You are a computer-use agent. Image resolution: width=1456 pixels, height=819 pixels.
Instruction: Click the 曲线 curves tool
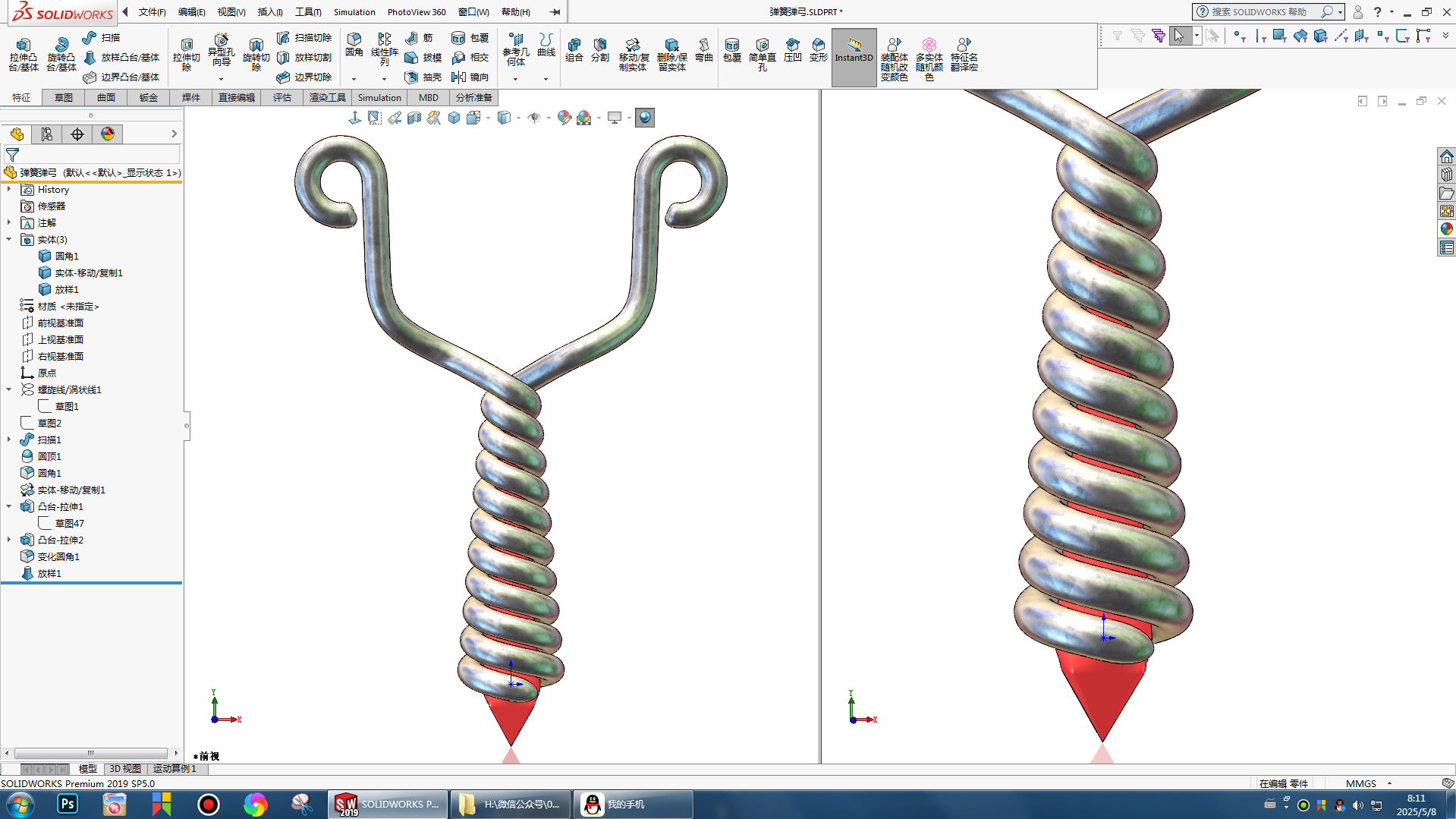pyautogui.click(x=546, y=45)
